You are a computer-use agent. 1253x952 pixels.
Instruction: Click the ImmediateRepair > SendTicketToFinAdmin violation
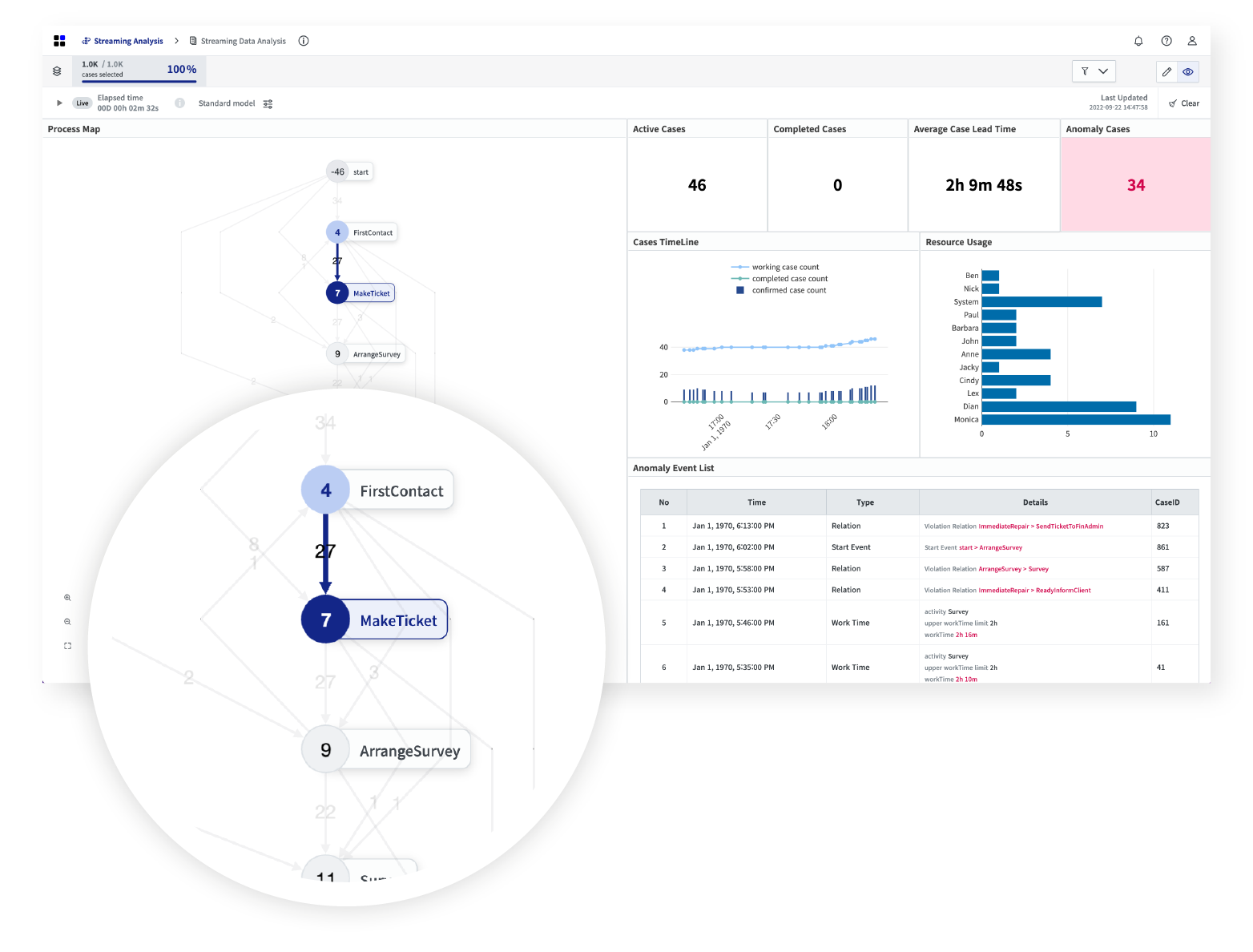1040,526
